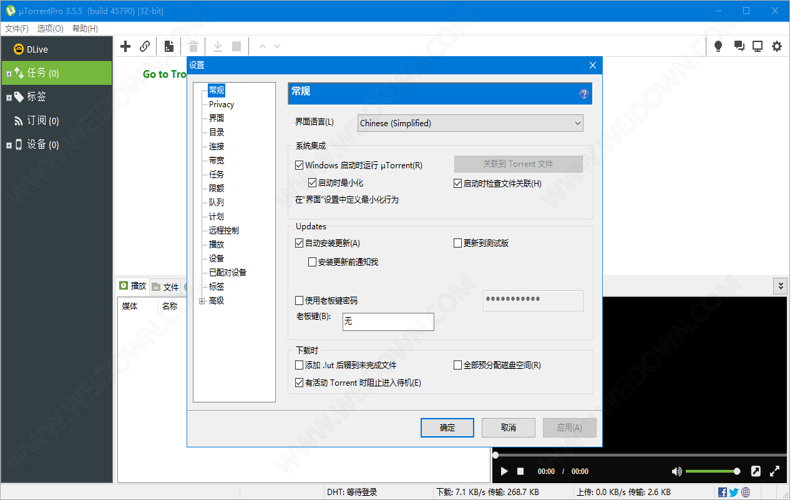The height and width of the screenshot is (500, 790).
Task: Click the lightbulb icon in toolbar
Action: pos(718,46)
